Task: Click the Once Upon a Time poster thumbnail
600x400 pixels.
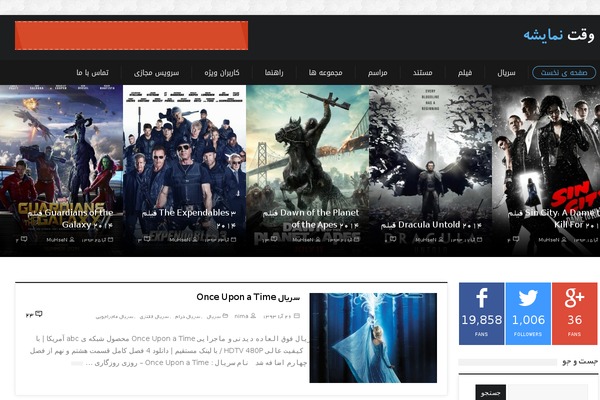Action: coord(373,338)
